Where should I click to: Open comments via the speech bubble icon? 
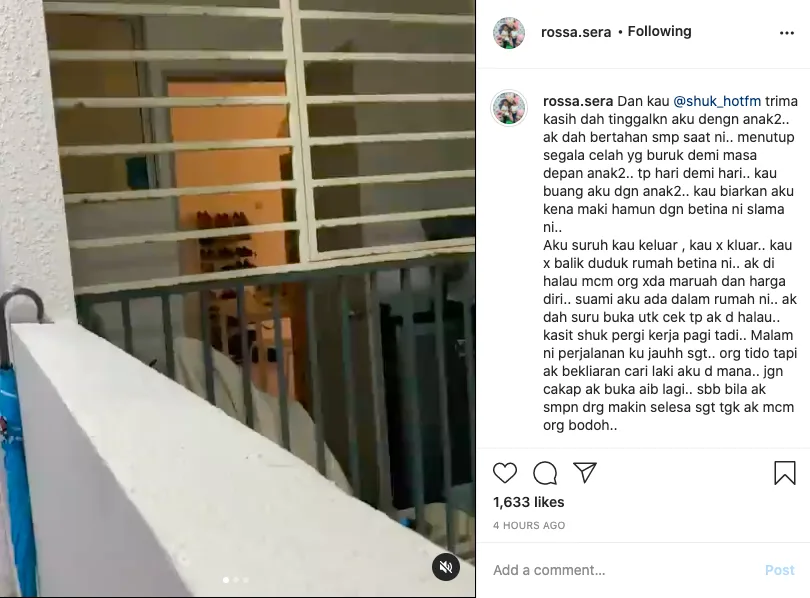(545, 473)
